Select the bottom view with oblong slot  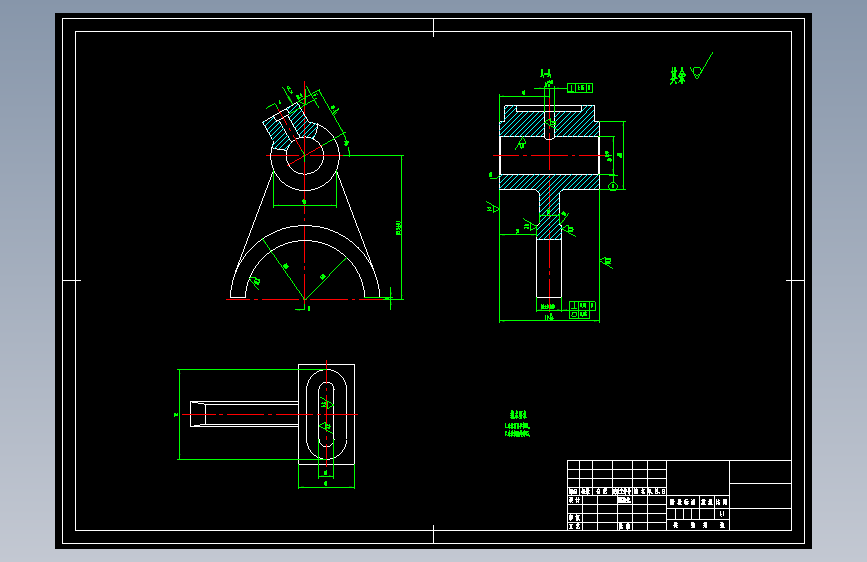pyautogui.click(x=267, y=425)
